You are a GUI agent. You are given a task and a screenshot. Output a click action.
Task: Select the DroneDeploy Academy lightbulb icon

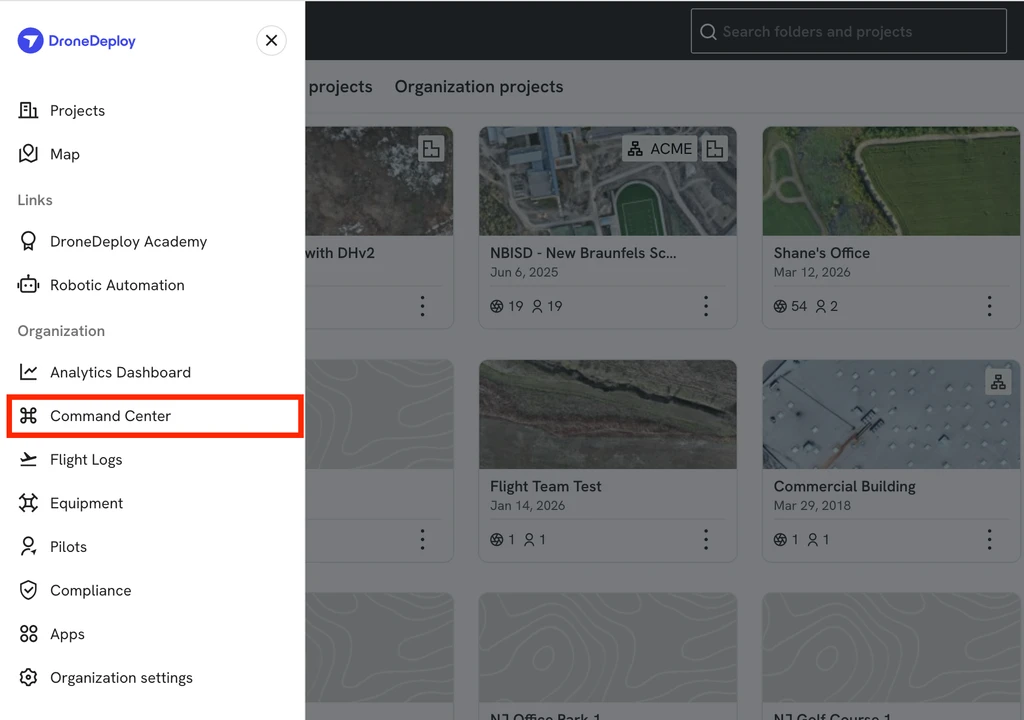click(28, 242)
